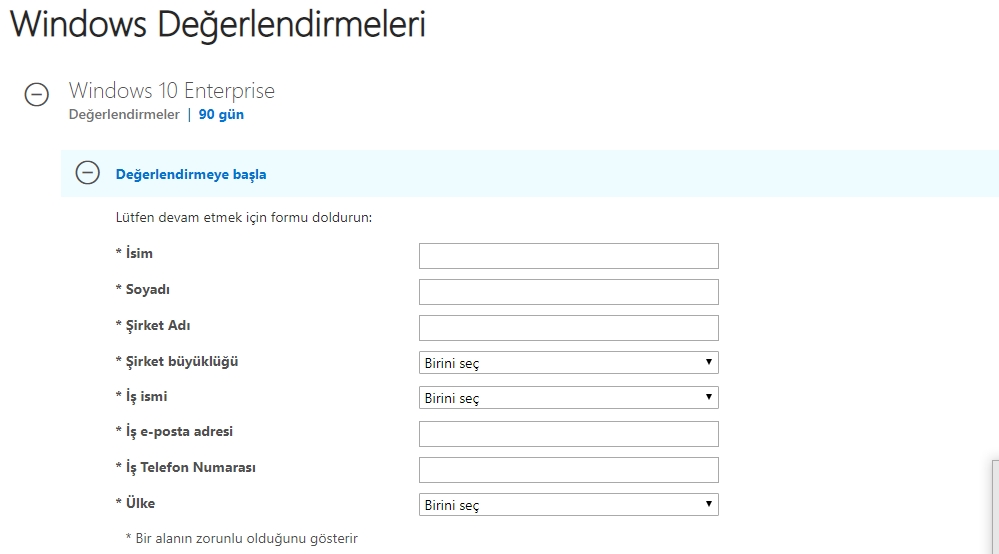Collapse the Değerlendirmeye başla panel
999x554 pixels.
point(87,173)
